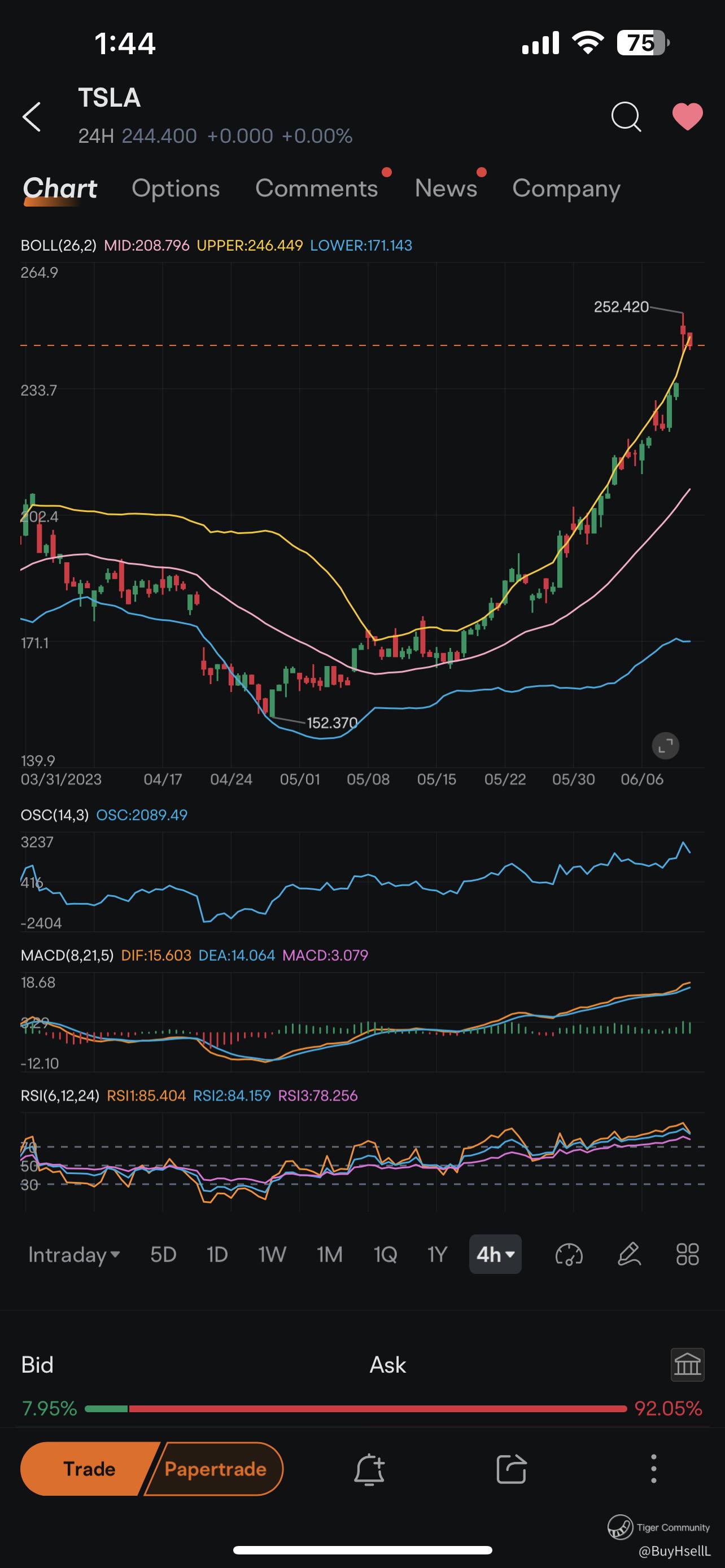Viewport: 725px width, 1568px height.
Task: Tap the Bid label
Action: click(37, 1365)
